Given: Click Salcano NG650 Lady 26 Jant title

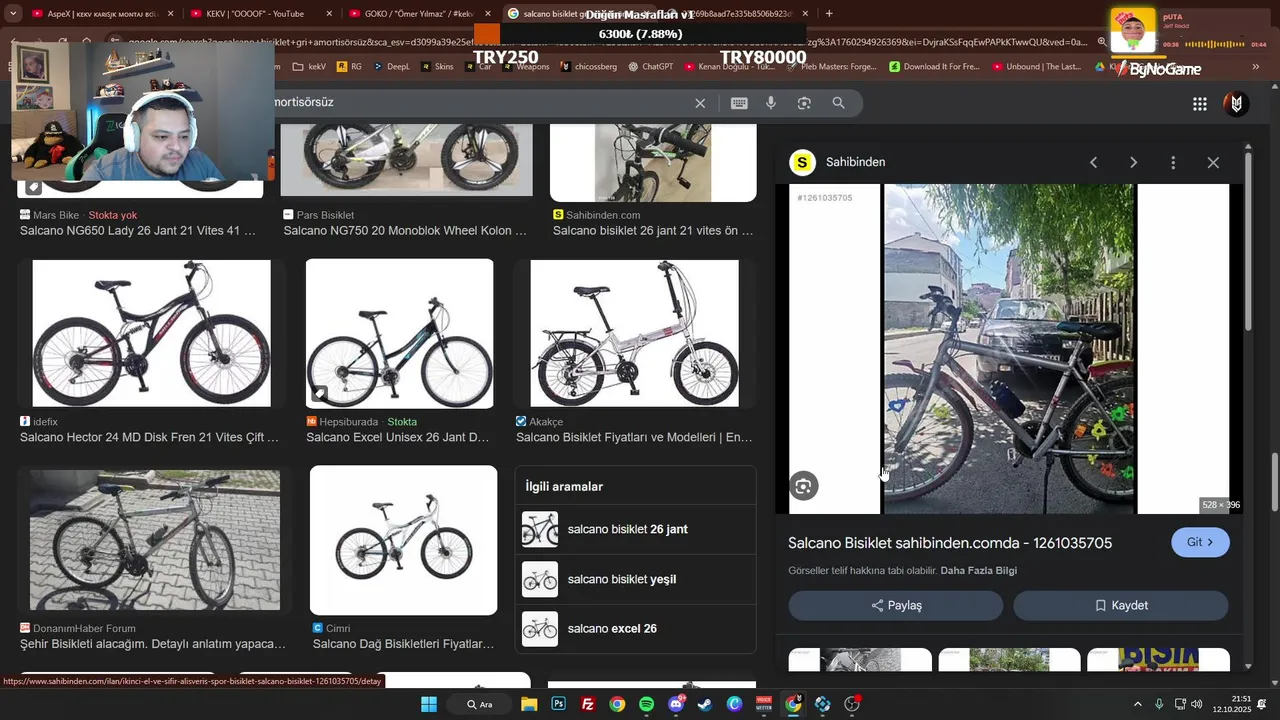Looking at the screenshot, I should pos(138,231).
